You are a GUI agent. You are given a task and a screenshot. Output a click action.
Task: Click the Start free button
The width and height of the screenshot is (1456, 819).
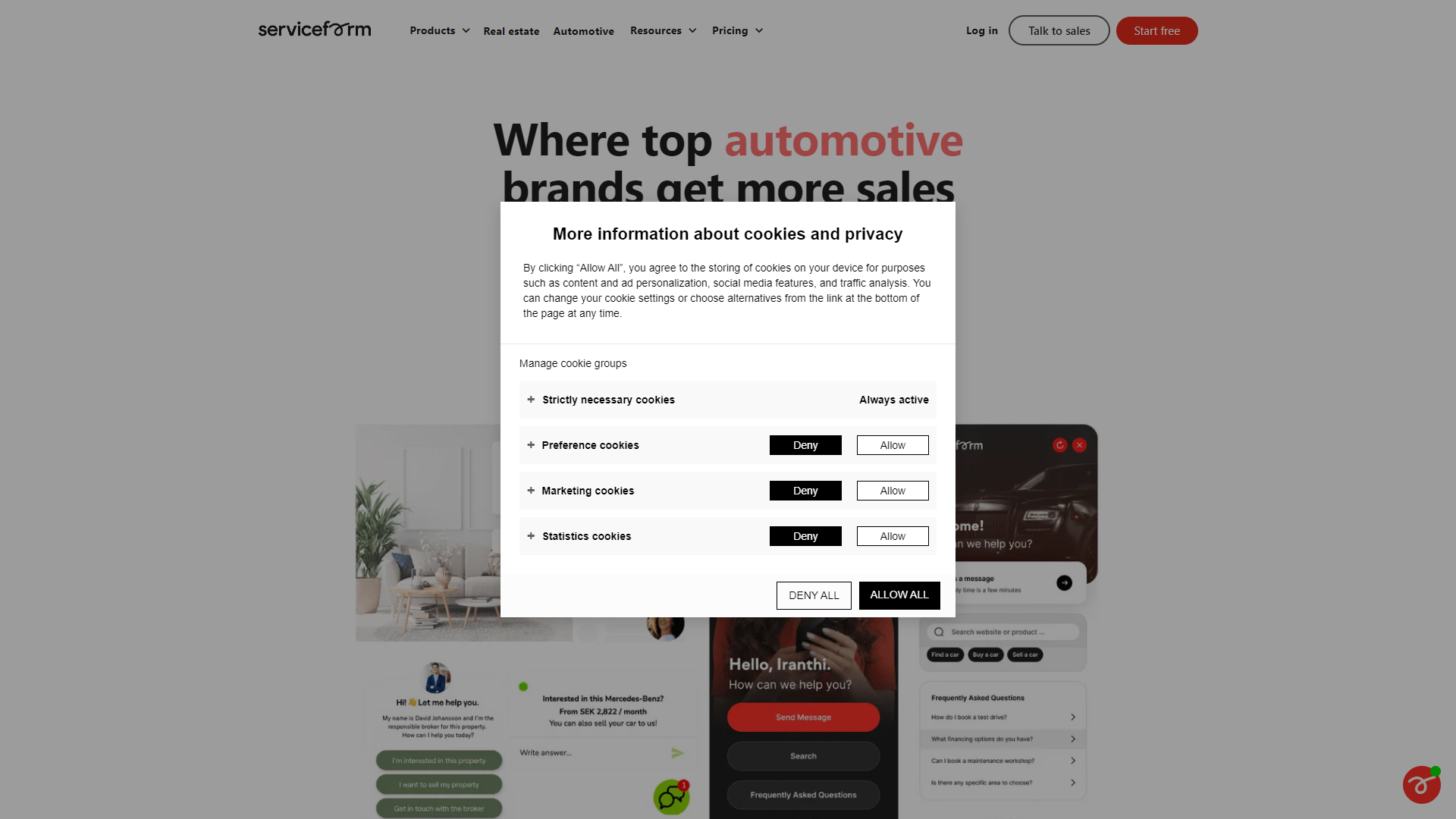(1157, 30)
